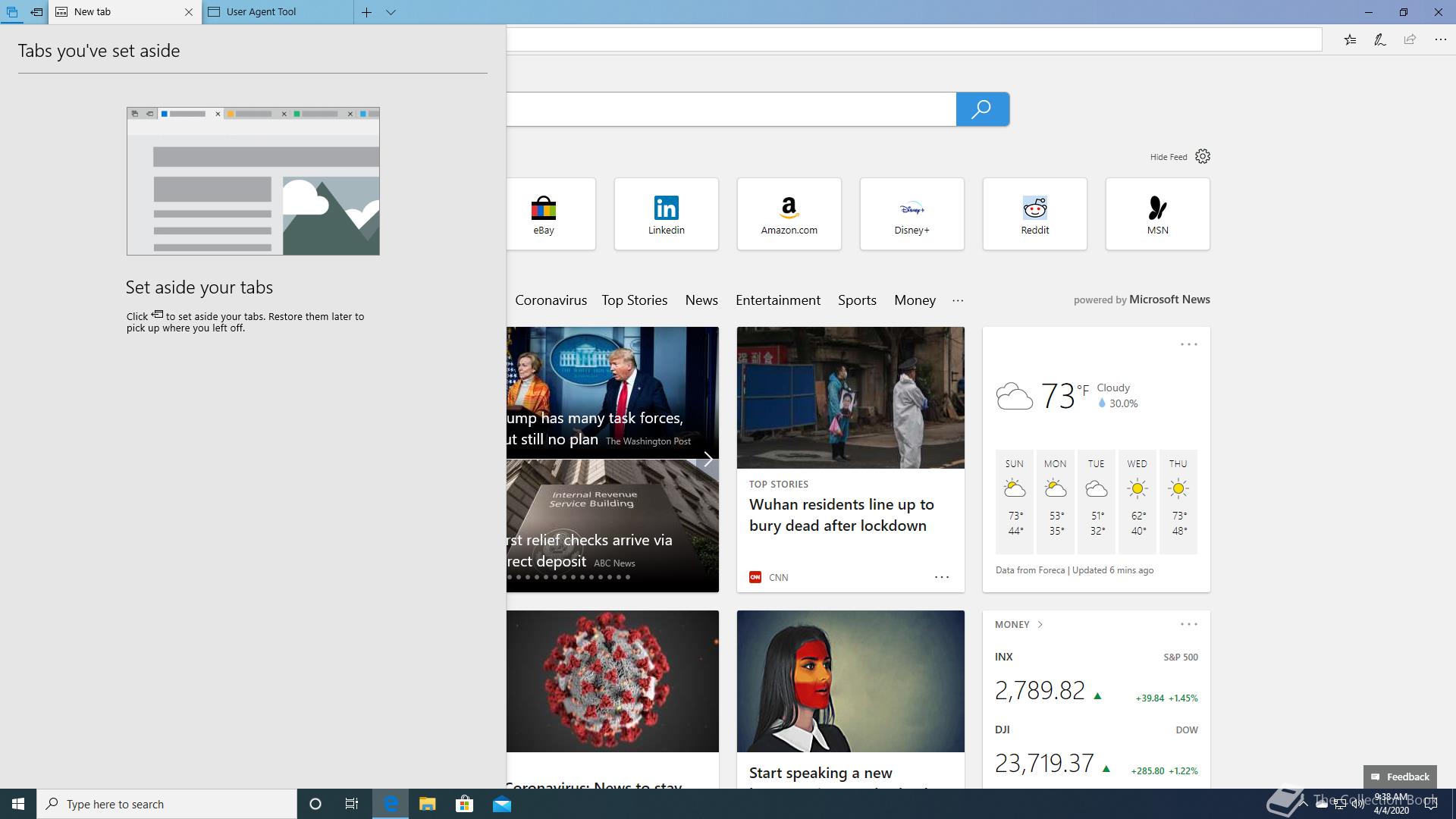Advance the news carousel with the arrow
This screenshot has width=1456, height=819.
[x=708, y=459]
